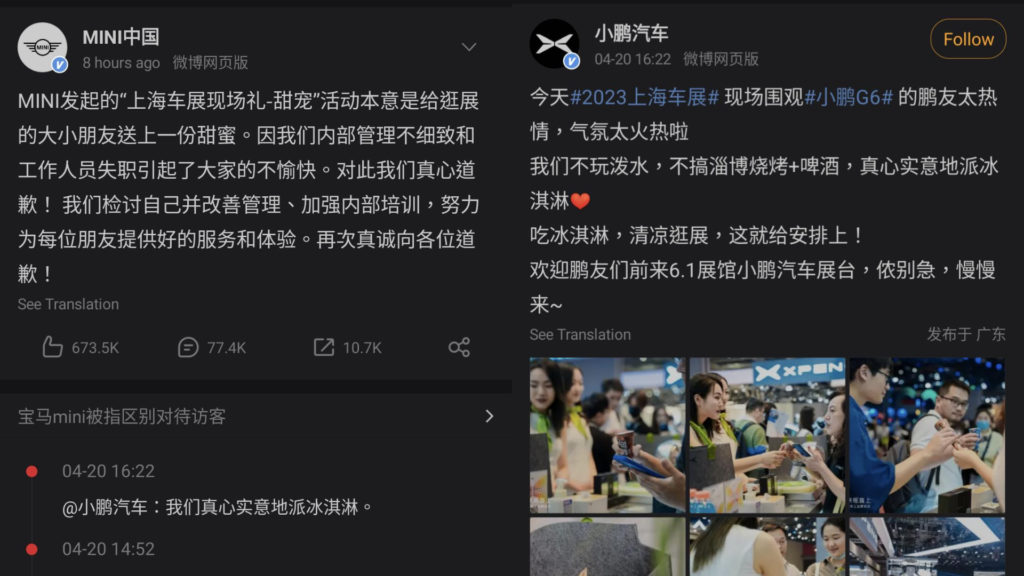Like the MINI中国 post
This screenshot has height=576, width=1024.
coord(80,347)
